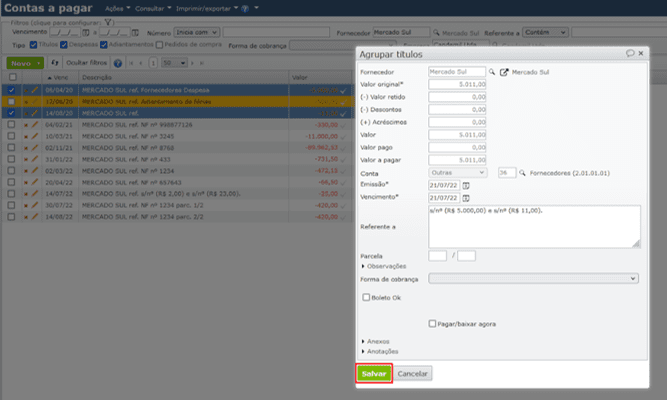
Task: Click Ocultar filtros
Action: [x=86, y=63]
